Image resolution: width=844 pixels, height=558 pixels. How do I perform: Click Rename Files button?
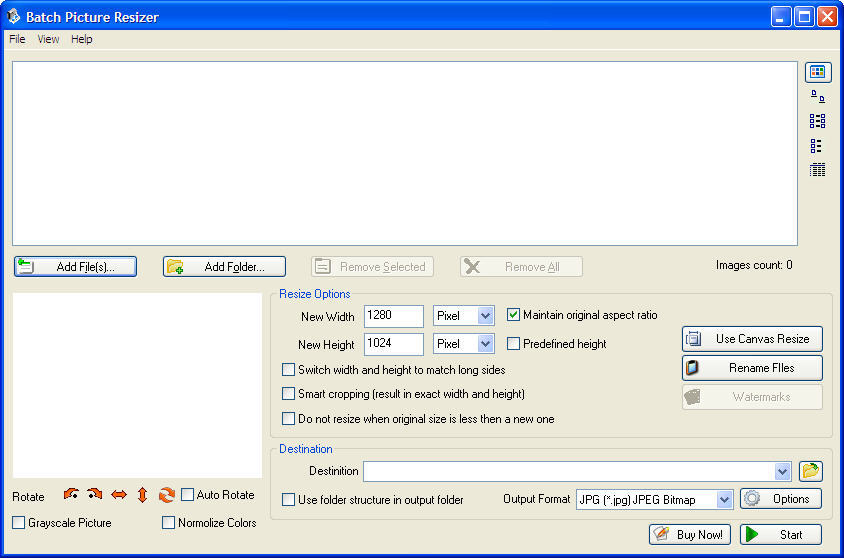point(752,368)
